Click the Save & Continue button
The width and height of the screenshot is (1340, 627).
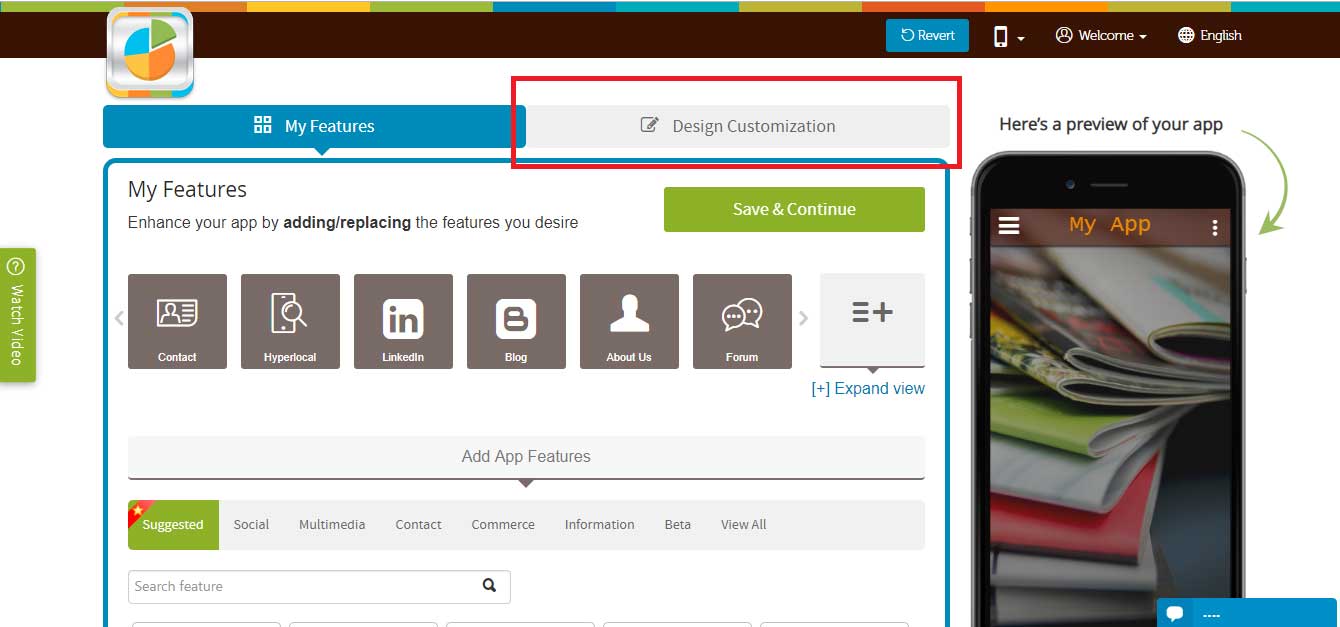coord(794,209)
